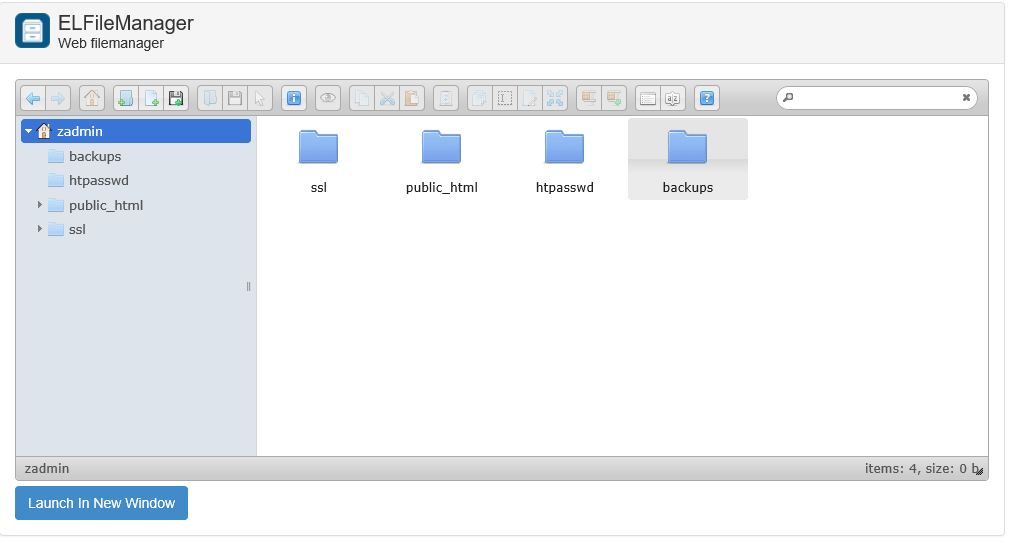Viewport: 1009px width, 543px height.
Task: Switch to list view icon
Action: coord(648,98)
